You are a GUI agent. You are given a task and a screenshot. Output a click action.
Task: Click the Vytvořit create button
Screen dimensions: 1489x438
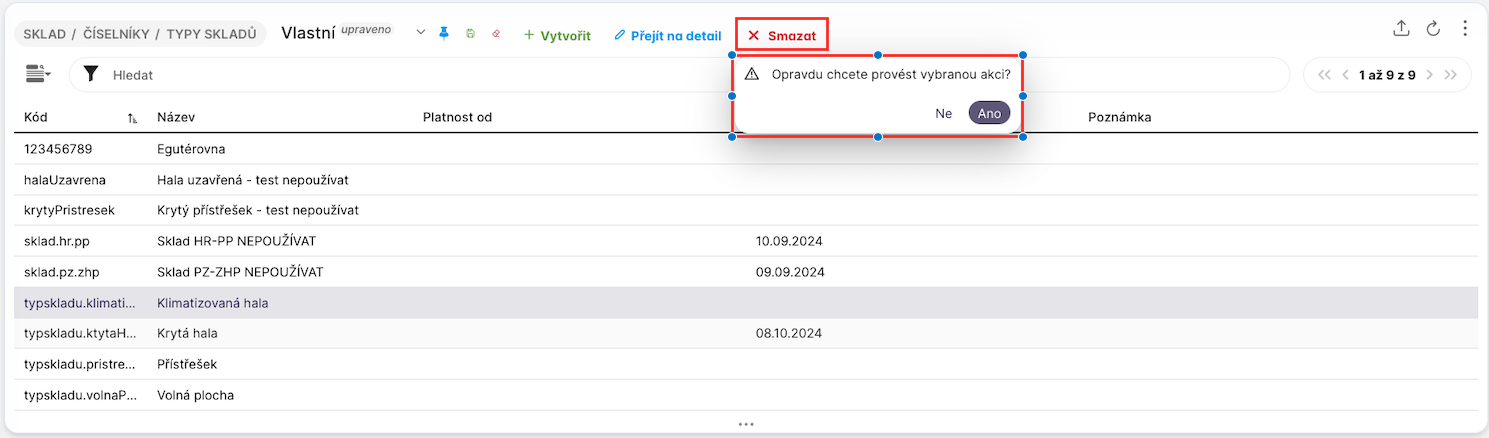click(x=557, y=35)
